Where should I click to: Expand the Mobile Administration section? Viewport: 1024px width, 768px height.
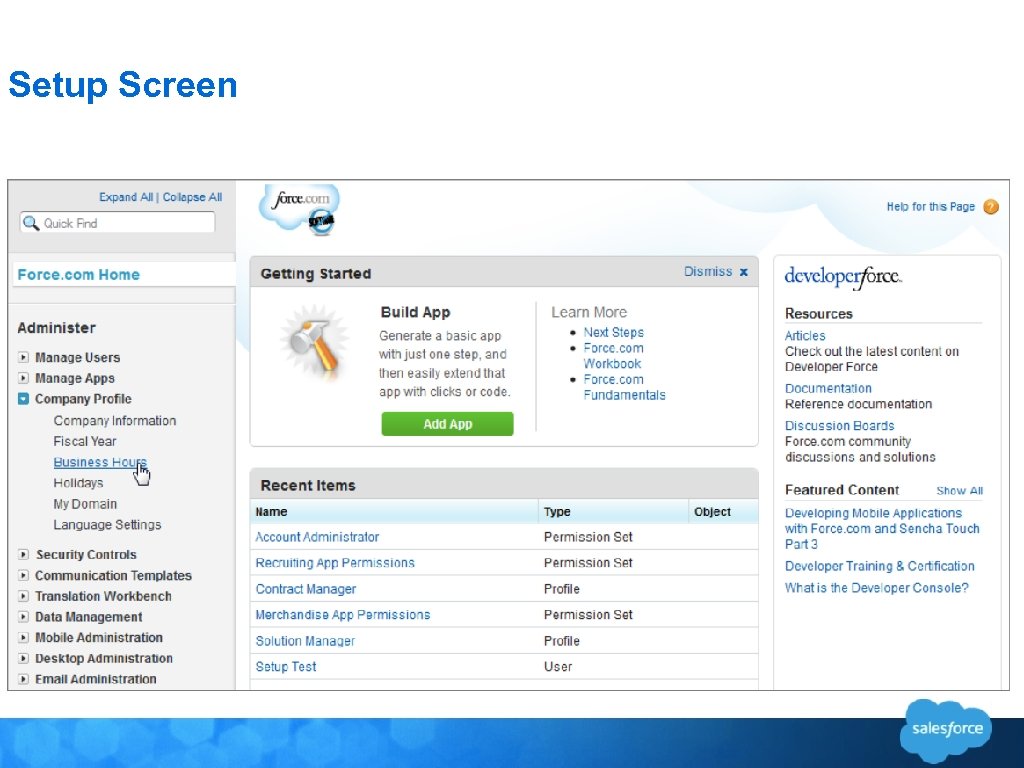(x=24, y=637)
